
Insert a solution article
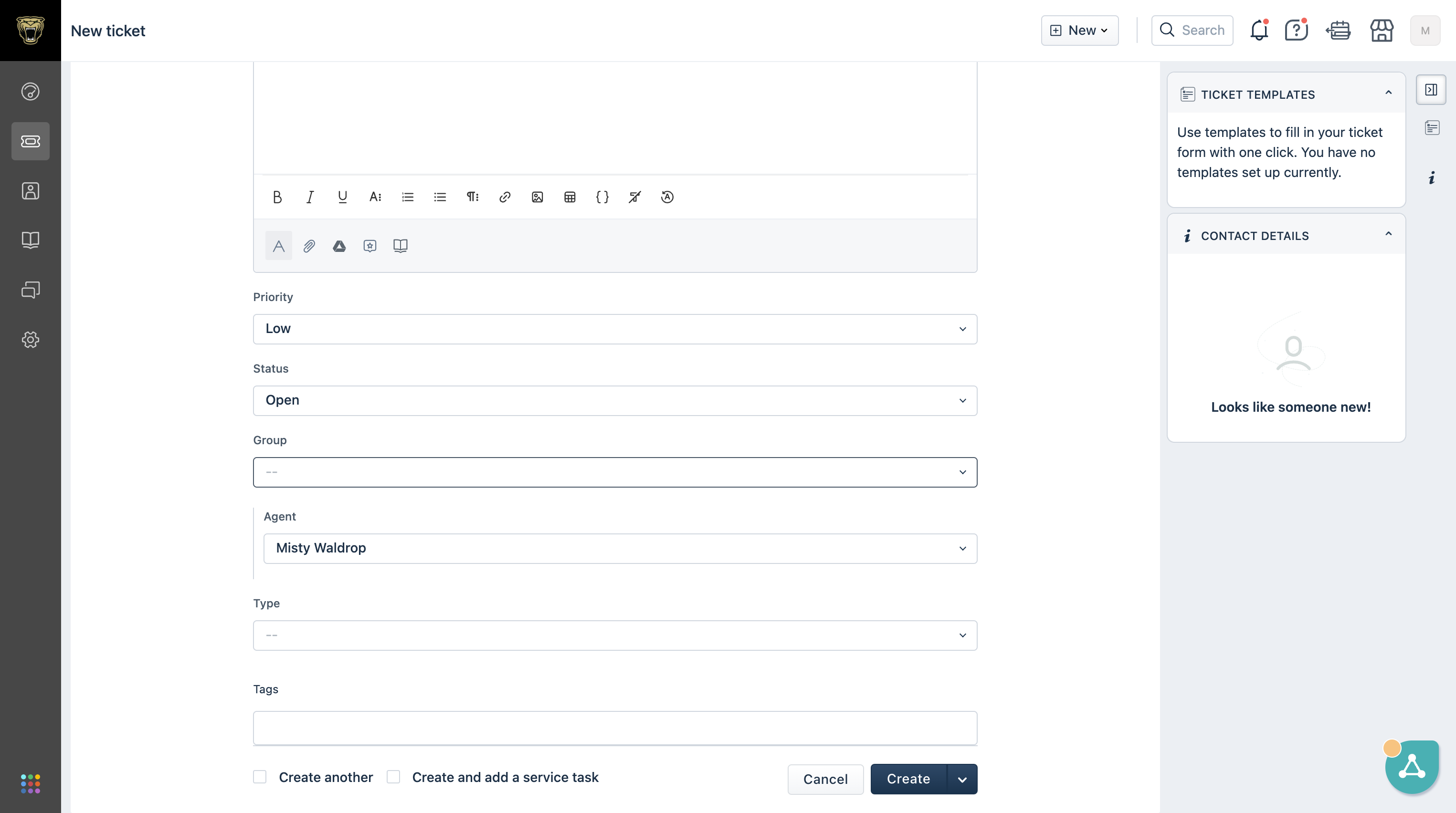[400, 246]
